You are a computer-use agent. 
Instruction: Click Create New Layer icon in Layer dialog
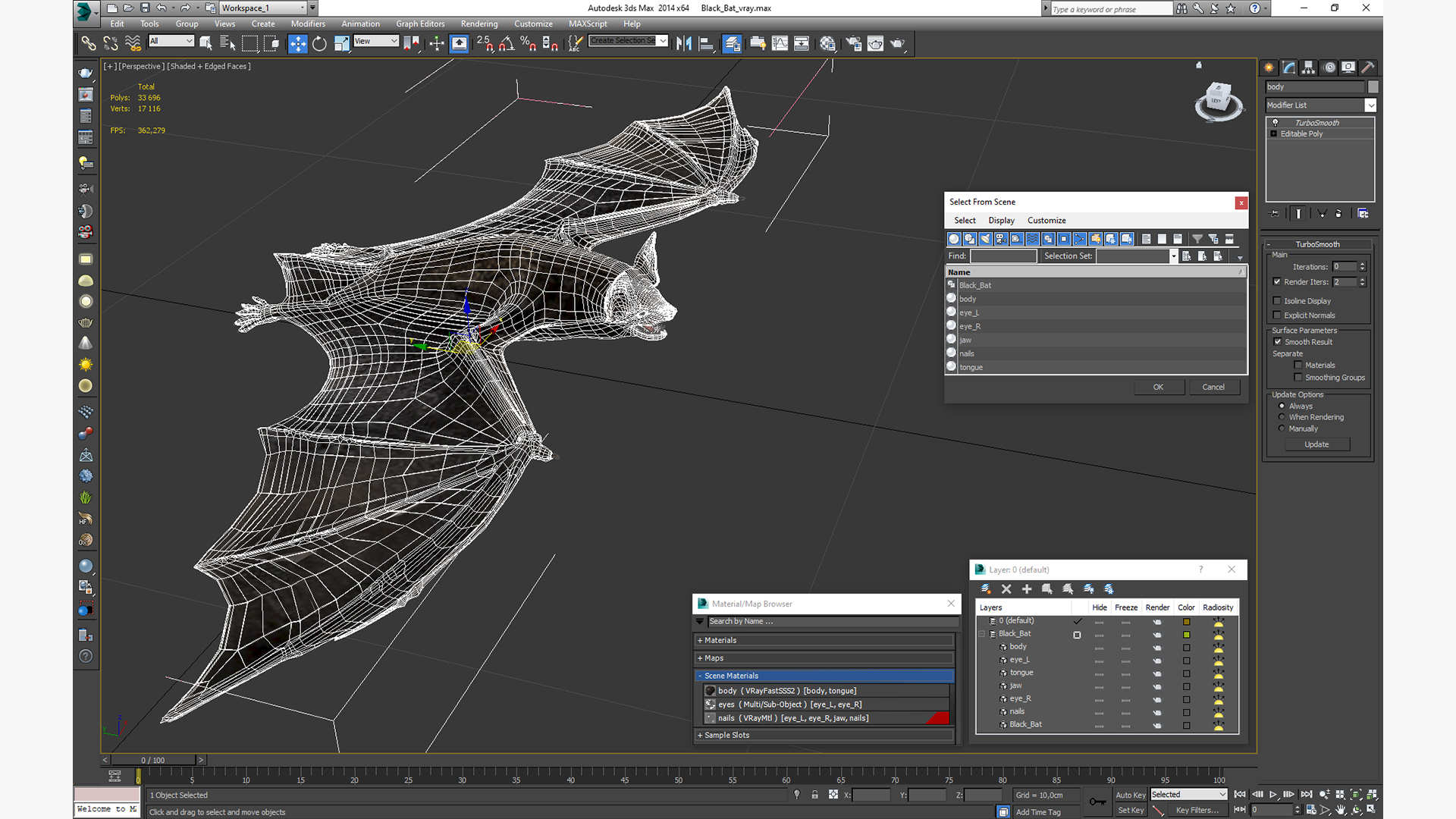(986, 589)
